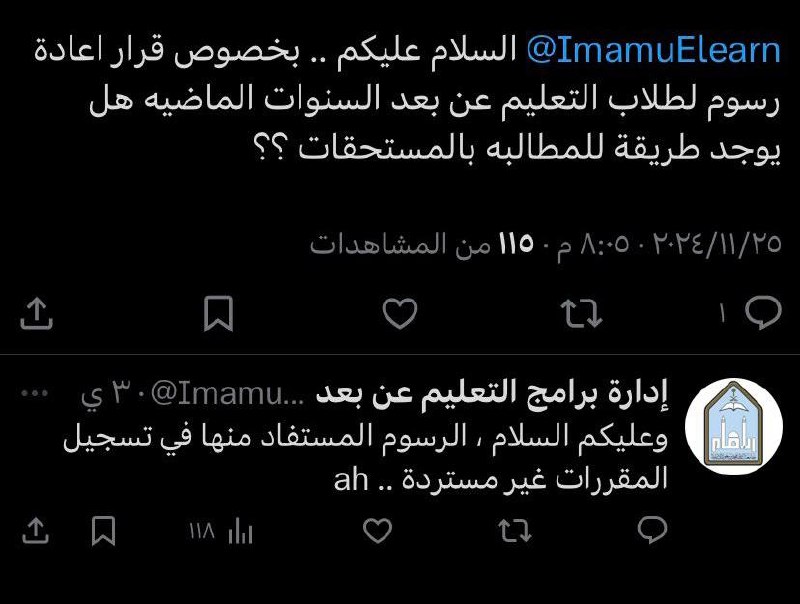The width and height of the screenshot is (800, 604).
Task: Open the @ImamuElearn mention link
Action: (x=654, y=51)
